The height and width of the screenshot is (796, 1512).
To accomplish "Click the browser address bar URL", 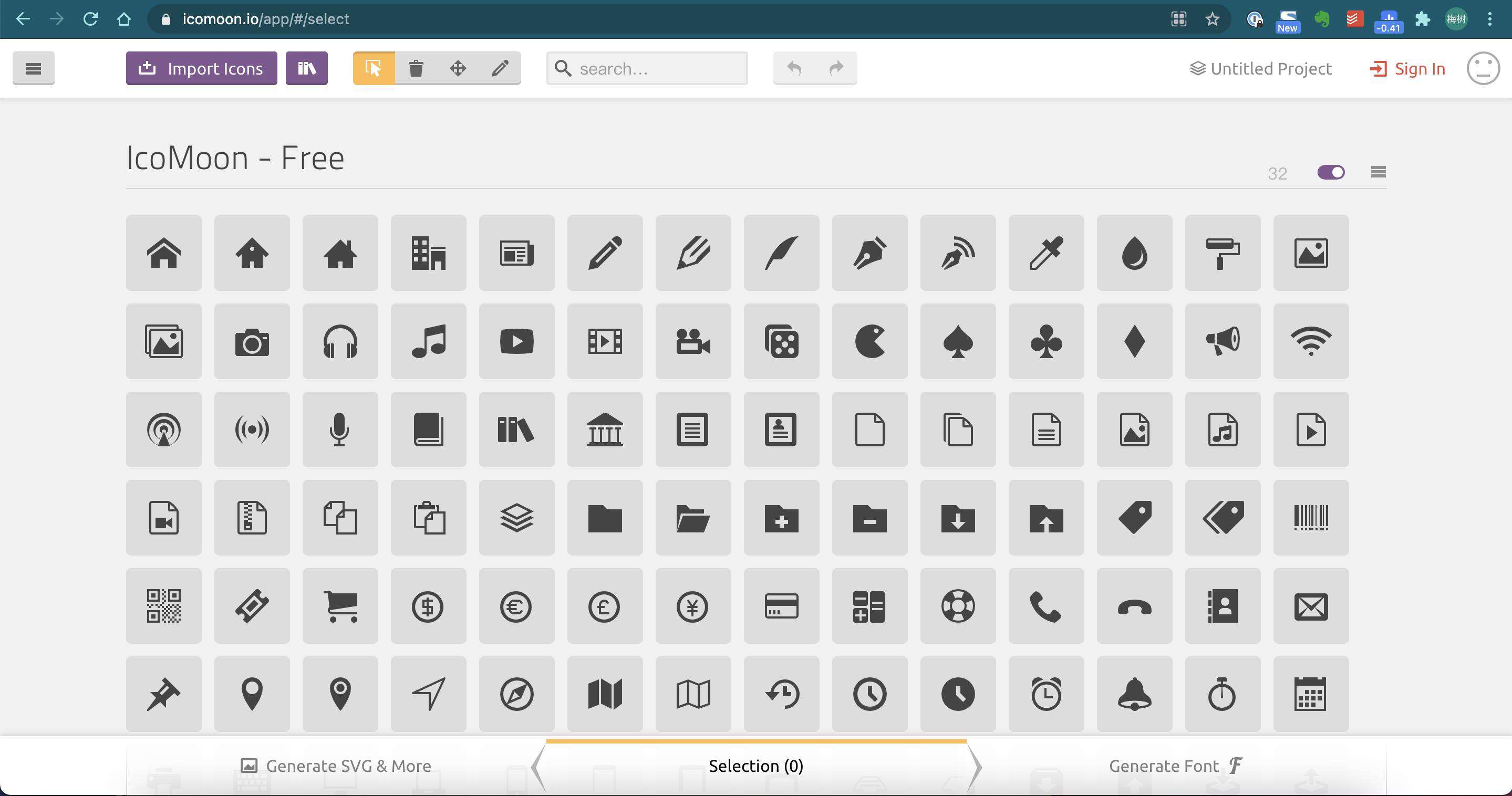I will click(x=265, y=19).
